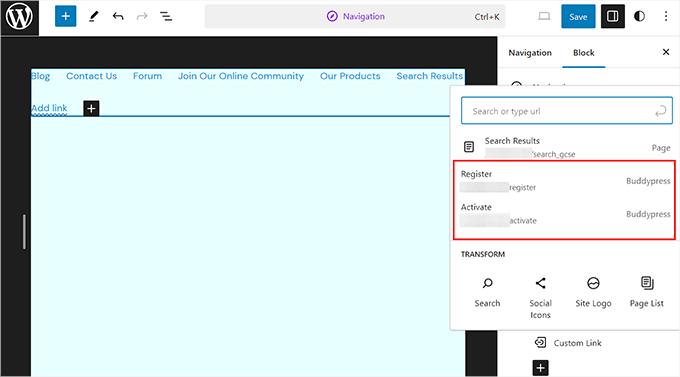Transform the block to Search
Screen dimensions: 680x377
tap(487, 292)
